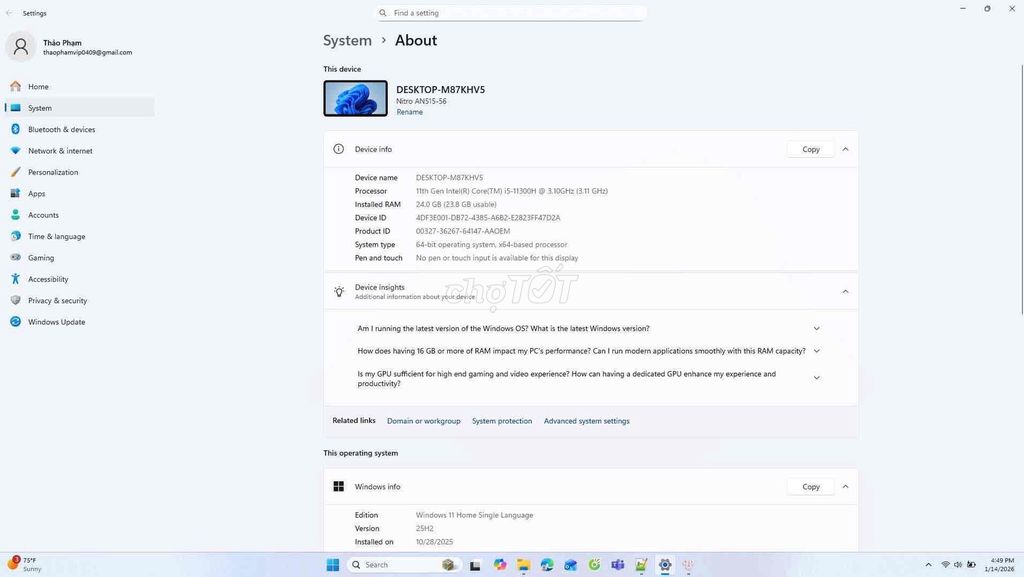Open the Personalization page
Screen dimensions: 1024x577
[53, 172]
